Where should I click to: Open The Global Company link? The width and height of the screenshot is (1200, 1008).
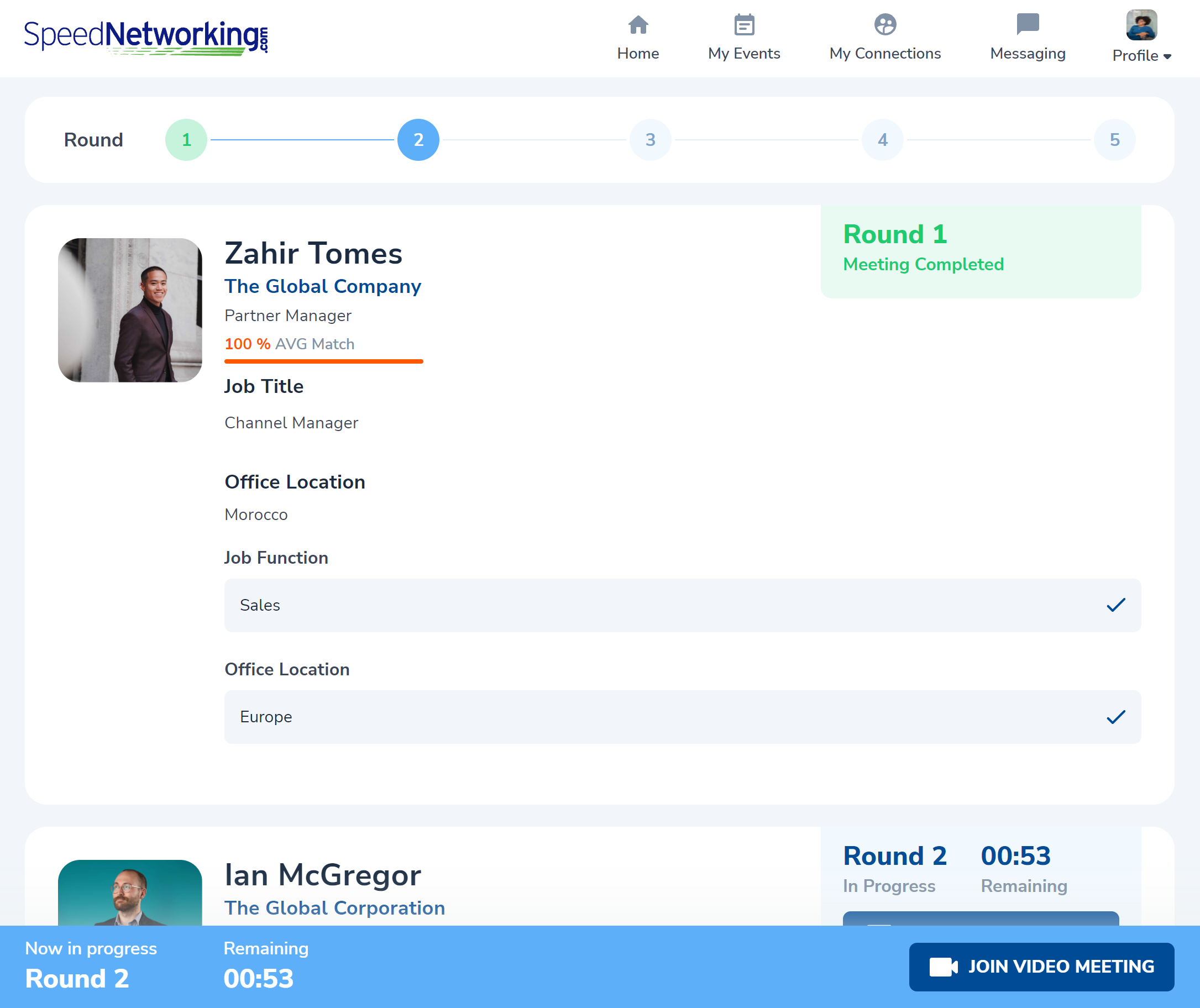coord(322,286)
